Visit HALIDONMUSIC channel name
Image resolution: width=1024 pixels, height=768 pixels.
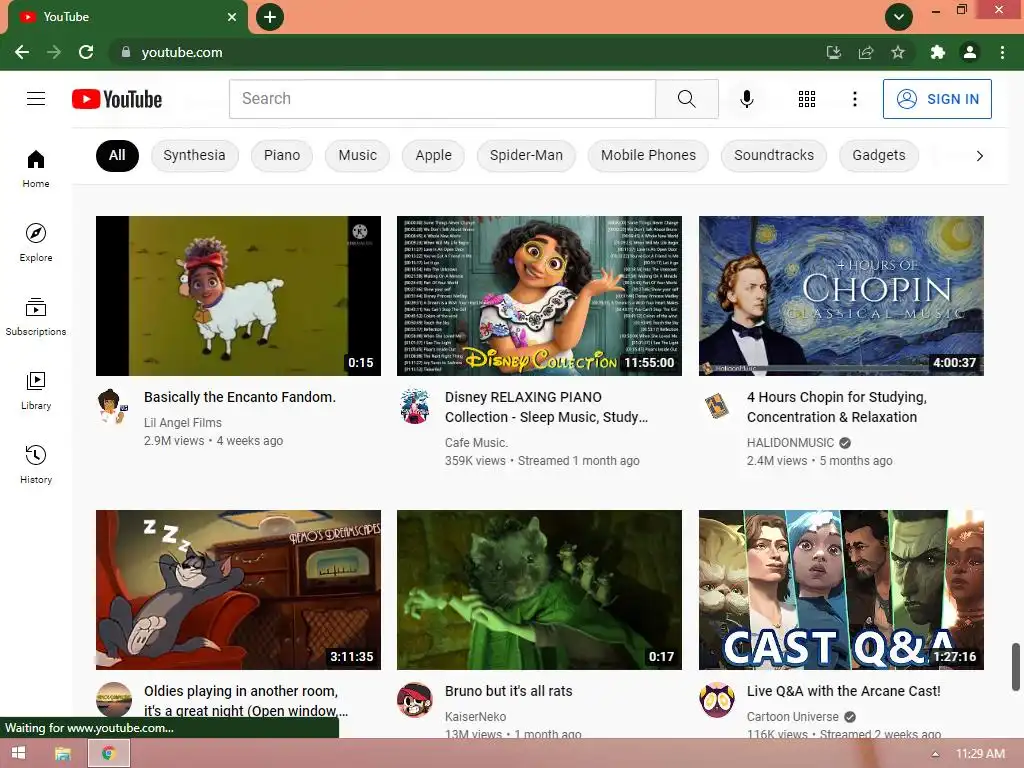pyautogui.click(x=790, y=443)
